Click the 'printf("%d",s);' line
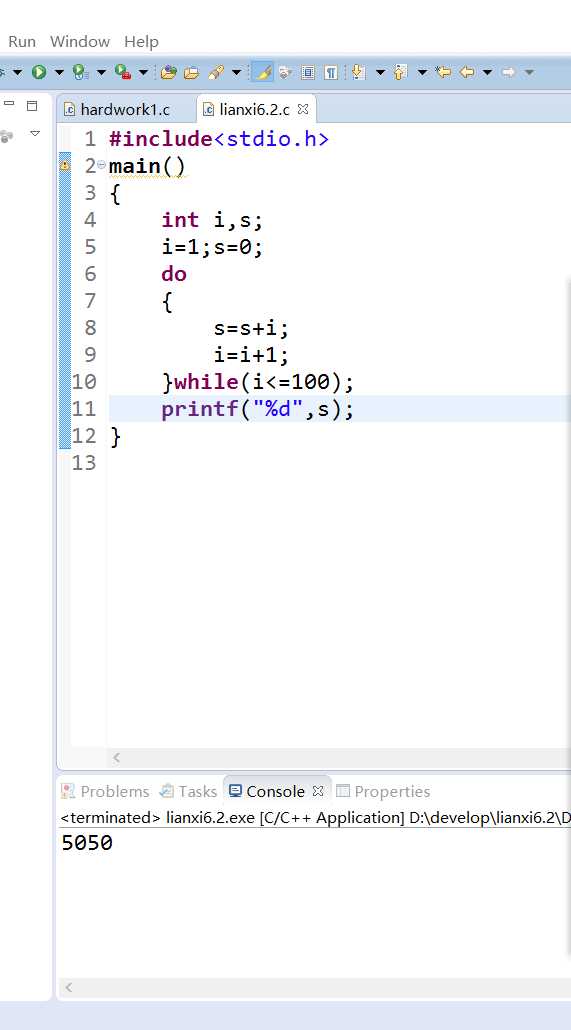 [258, 409]
